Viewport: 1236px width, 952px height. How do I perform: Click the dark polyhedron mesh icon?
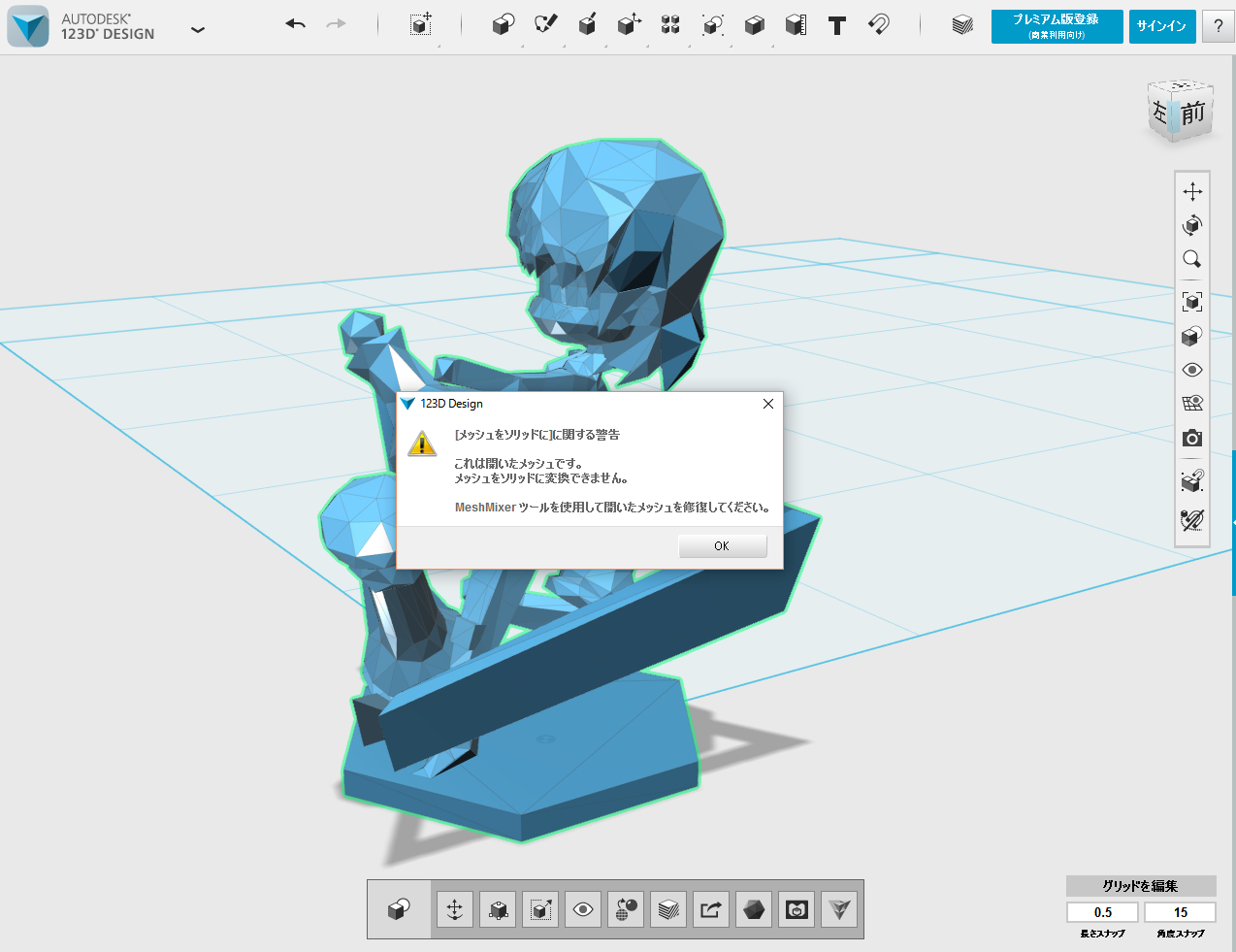(x=754, y=909)
